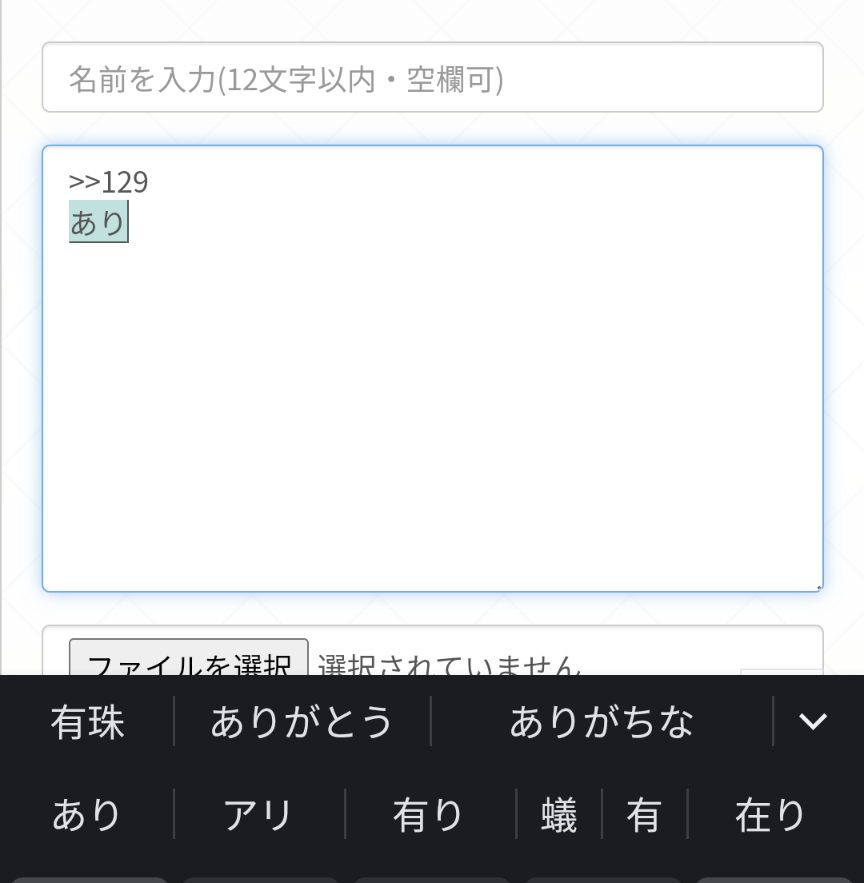The height and width of the screenshot is (883, 864).
Task: Choose the katakana アリ candidate
Action: pos(259,815)
